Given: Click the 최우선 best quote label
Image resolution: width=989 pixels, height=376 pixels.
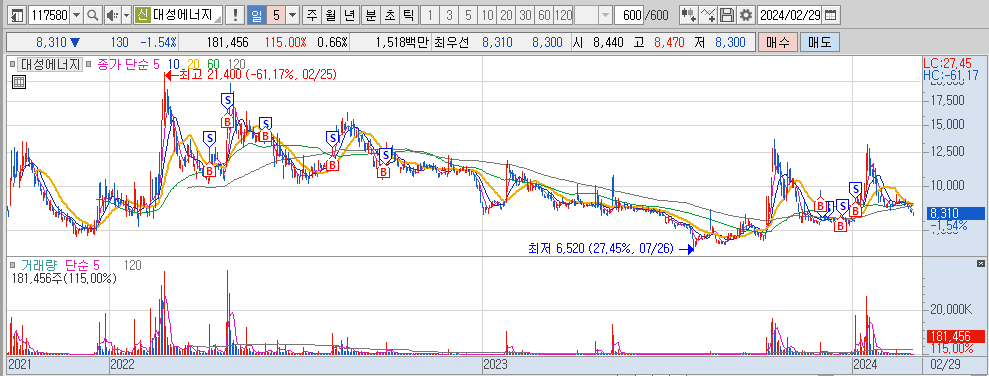Looking at the screenshot, I should [453, 42].
